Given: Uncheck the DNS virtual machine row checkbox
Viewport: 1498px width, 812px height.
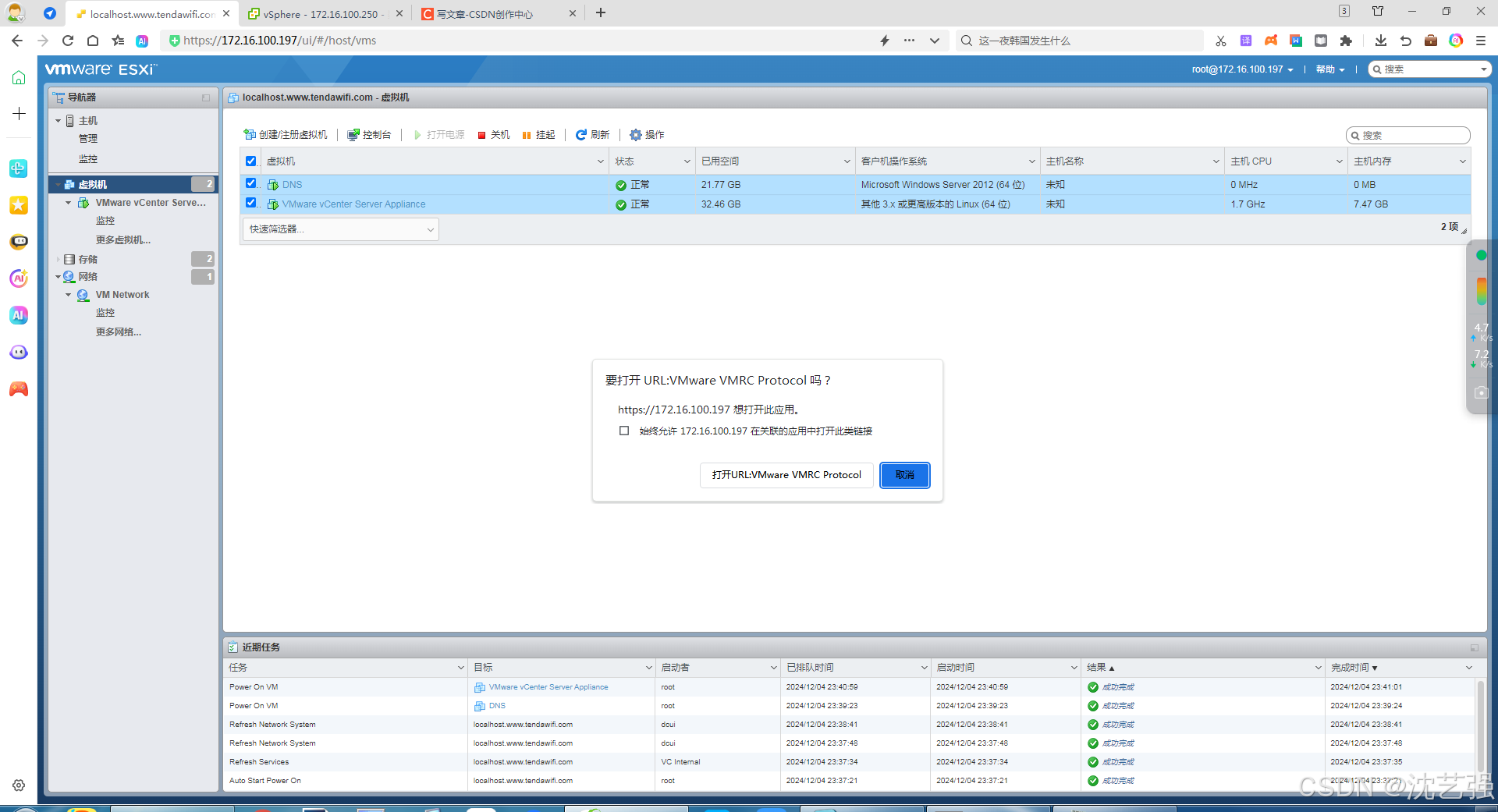Looking at the screenshot, I should pyautogui.click(x=251, y=183).
